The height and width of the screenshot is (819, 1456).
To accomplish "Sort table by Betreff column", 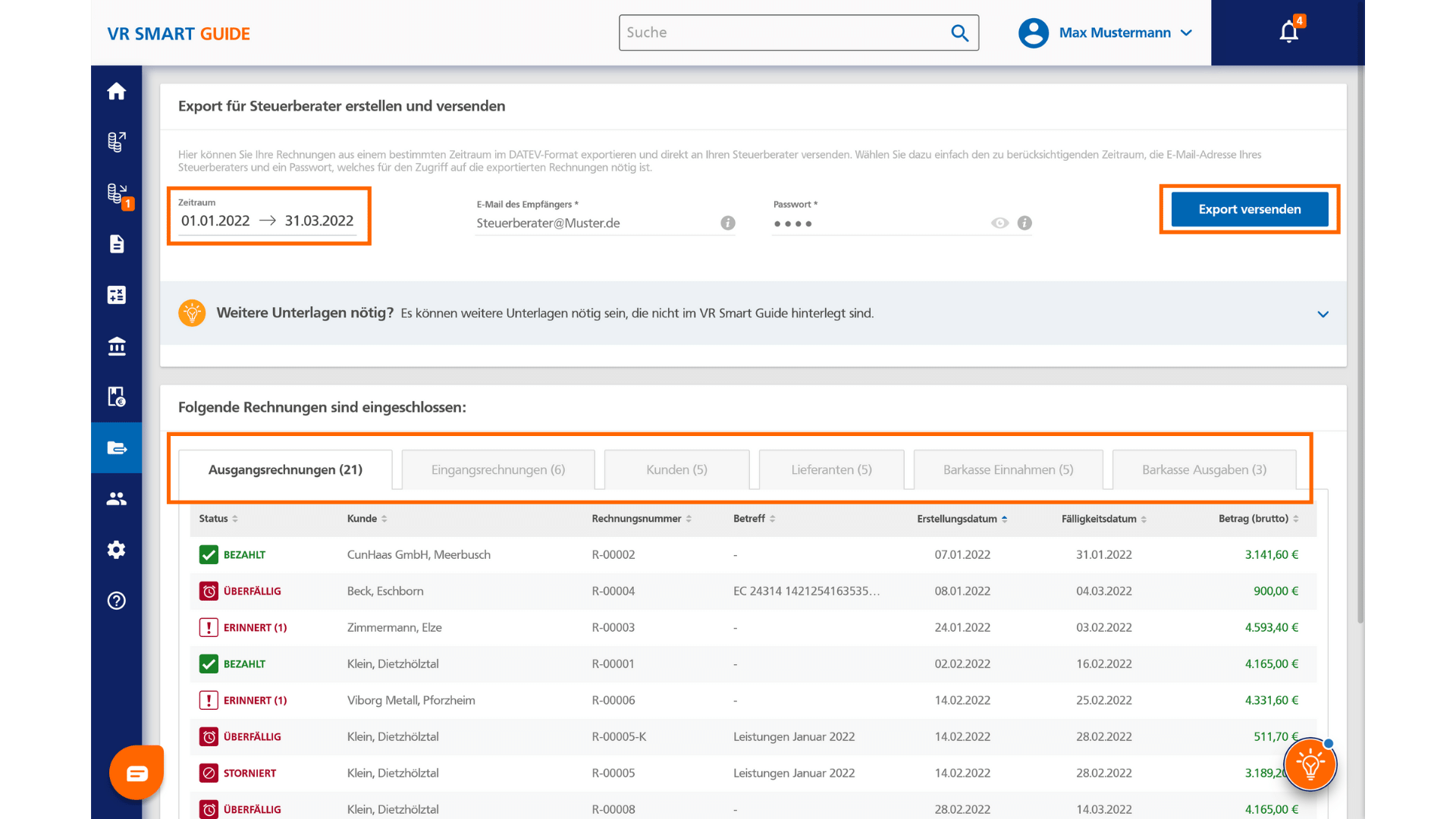I will (755, 519).
